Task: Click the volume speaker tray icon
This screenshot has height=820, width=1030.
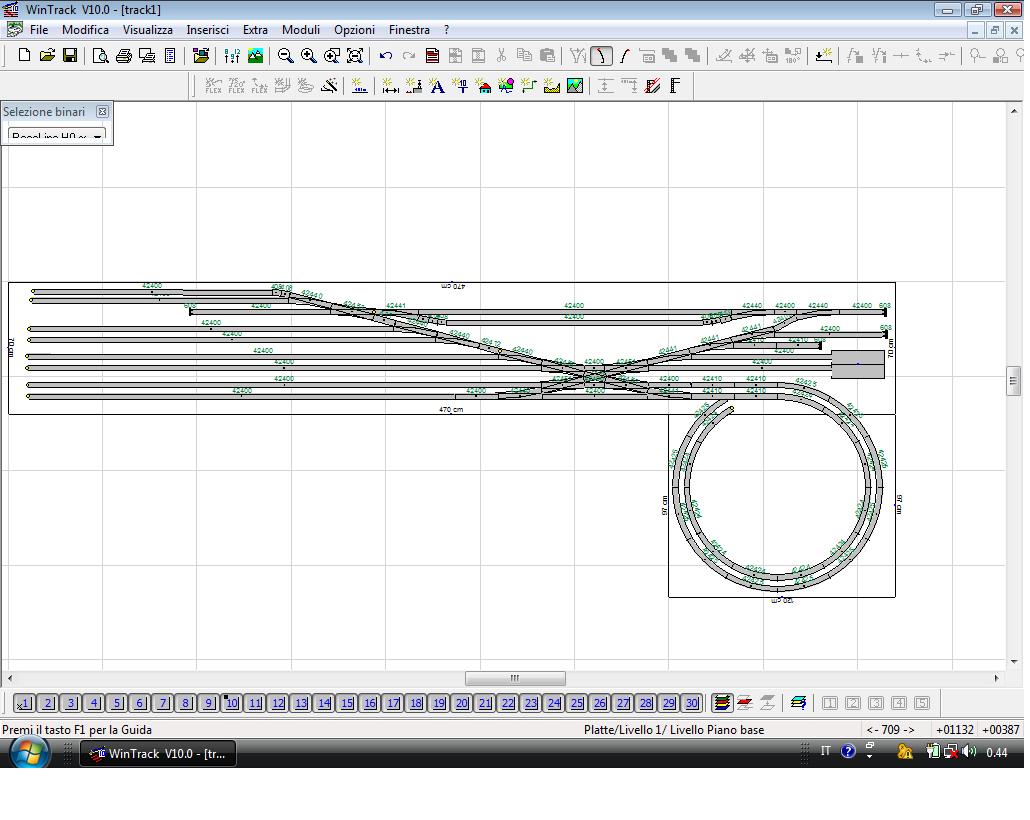Action: [x=968, y=752]
